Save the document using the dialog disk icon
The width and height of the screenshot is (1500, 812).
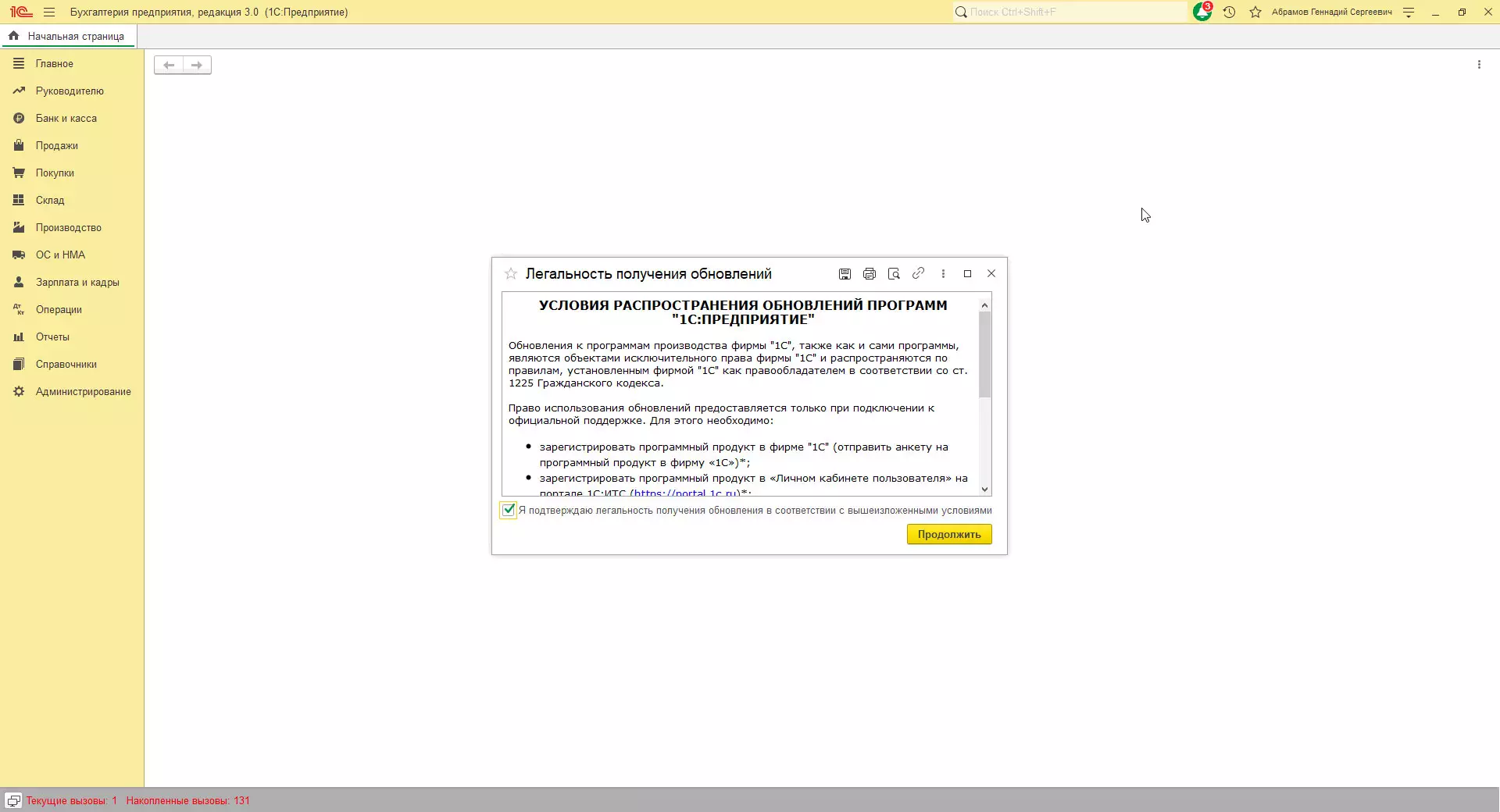pyautogui.click(x=845, y=273)
